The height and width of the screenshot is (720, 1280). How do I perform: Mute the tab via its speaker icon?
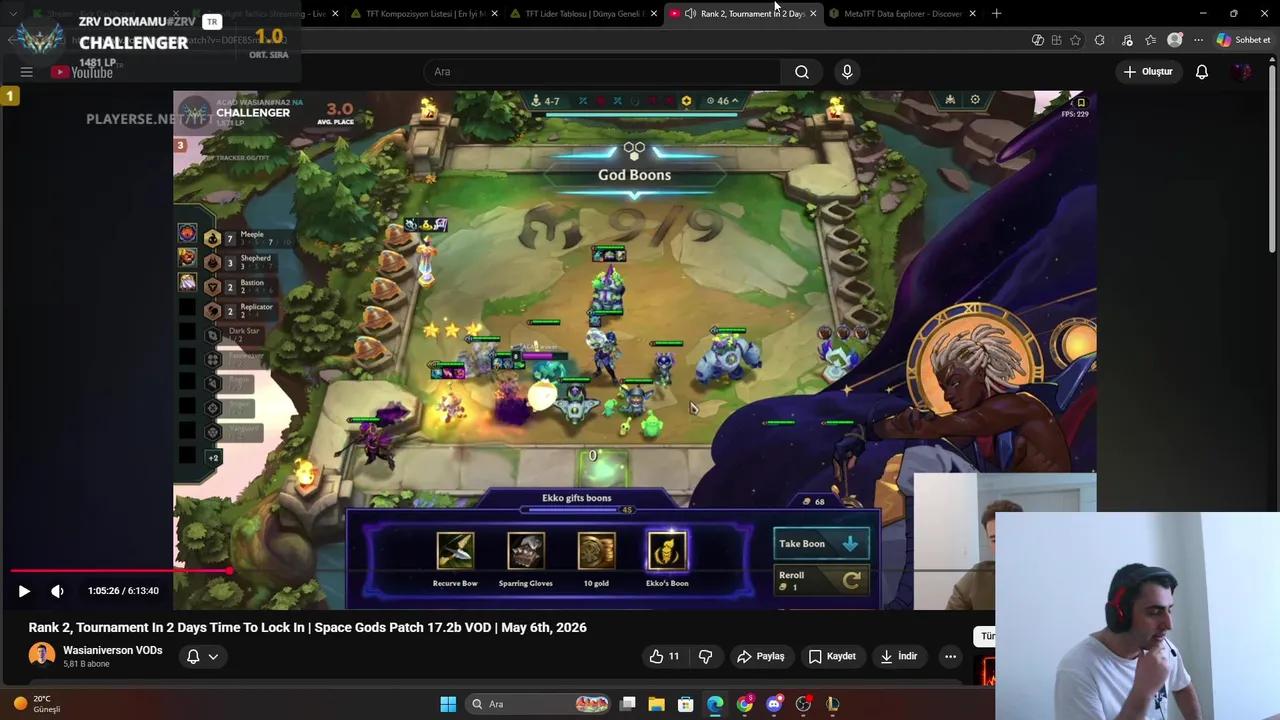point(690,14)
